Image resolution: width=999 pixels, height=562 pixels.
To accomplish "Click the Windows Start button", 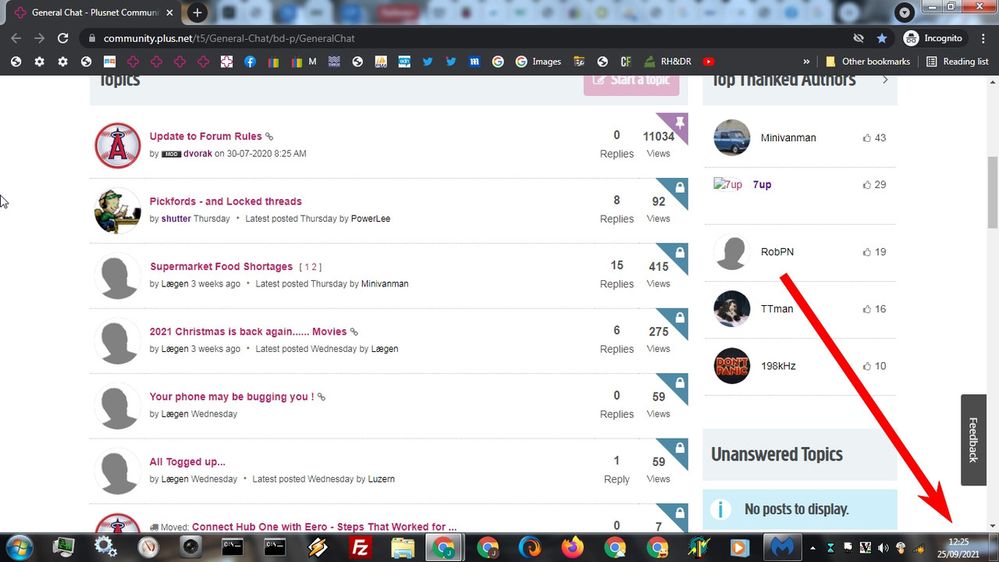I will (20, 547).
